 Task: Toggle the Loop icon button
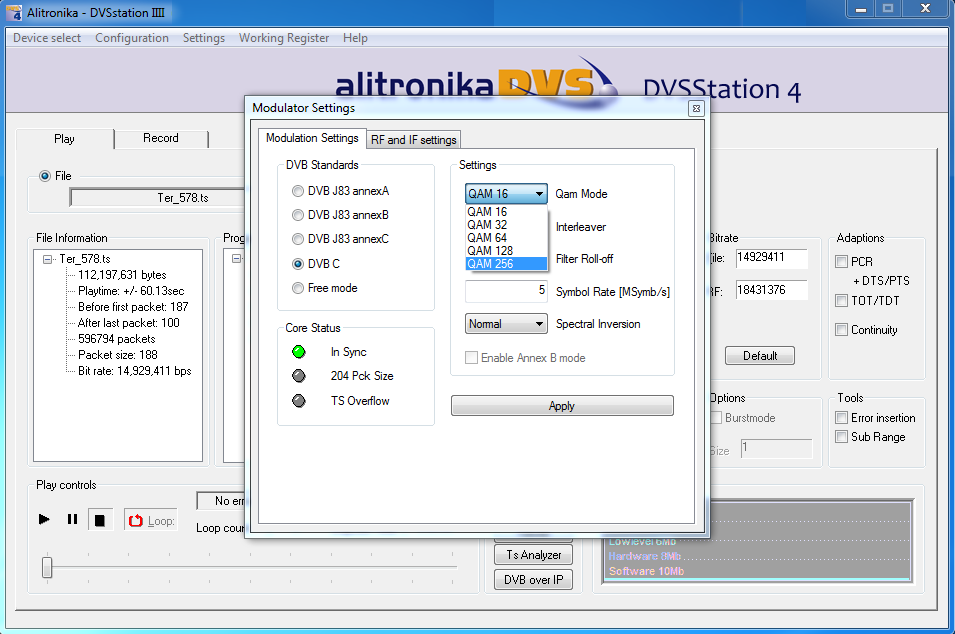[x=136, y=520]
